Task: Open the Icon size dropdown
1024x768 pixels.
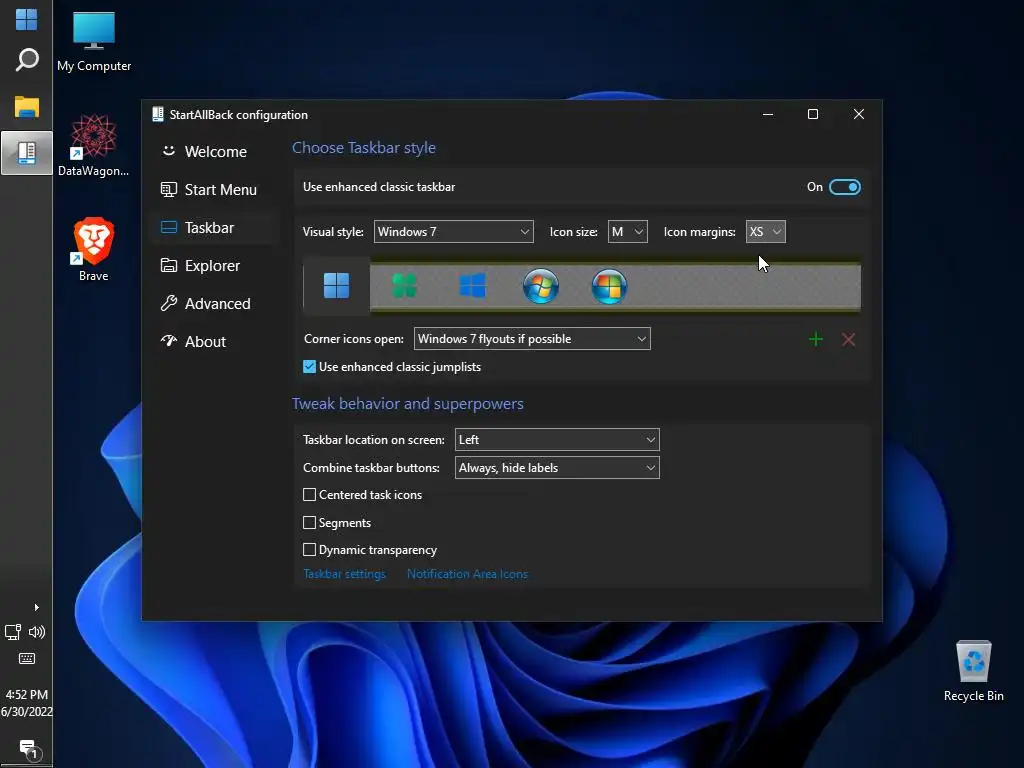Action: click(628, 232)
